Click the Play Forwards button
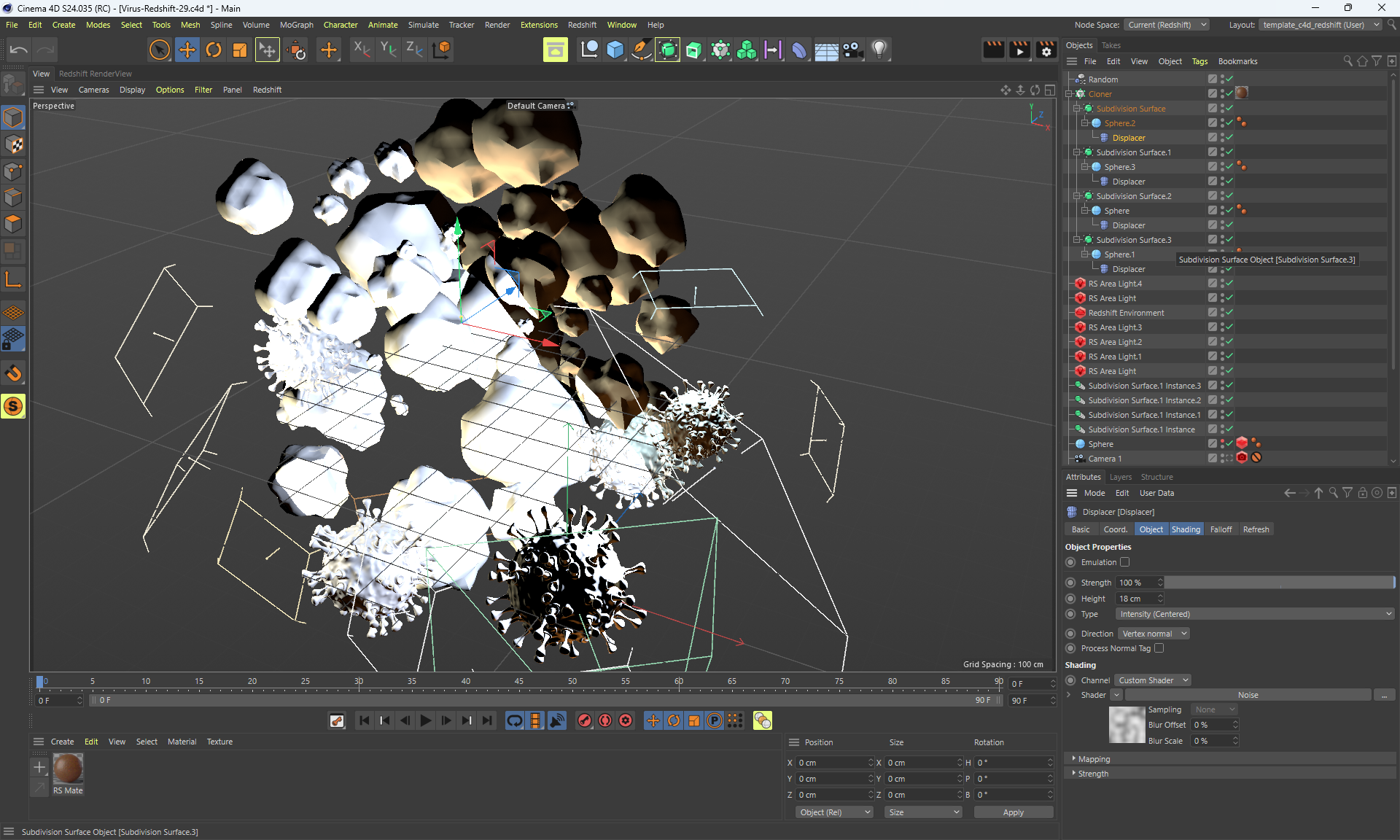Screen dimensions: 1400x840 (426, 720)
